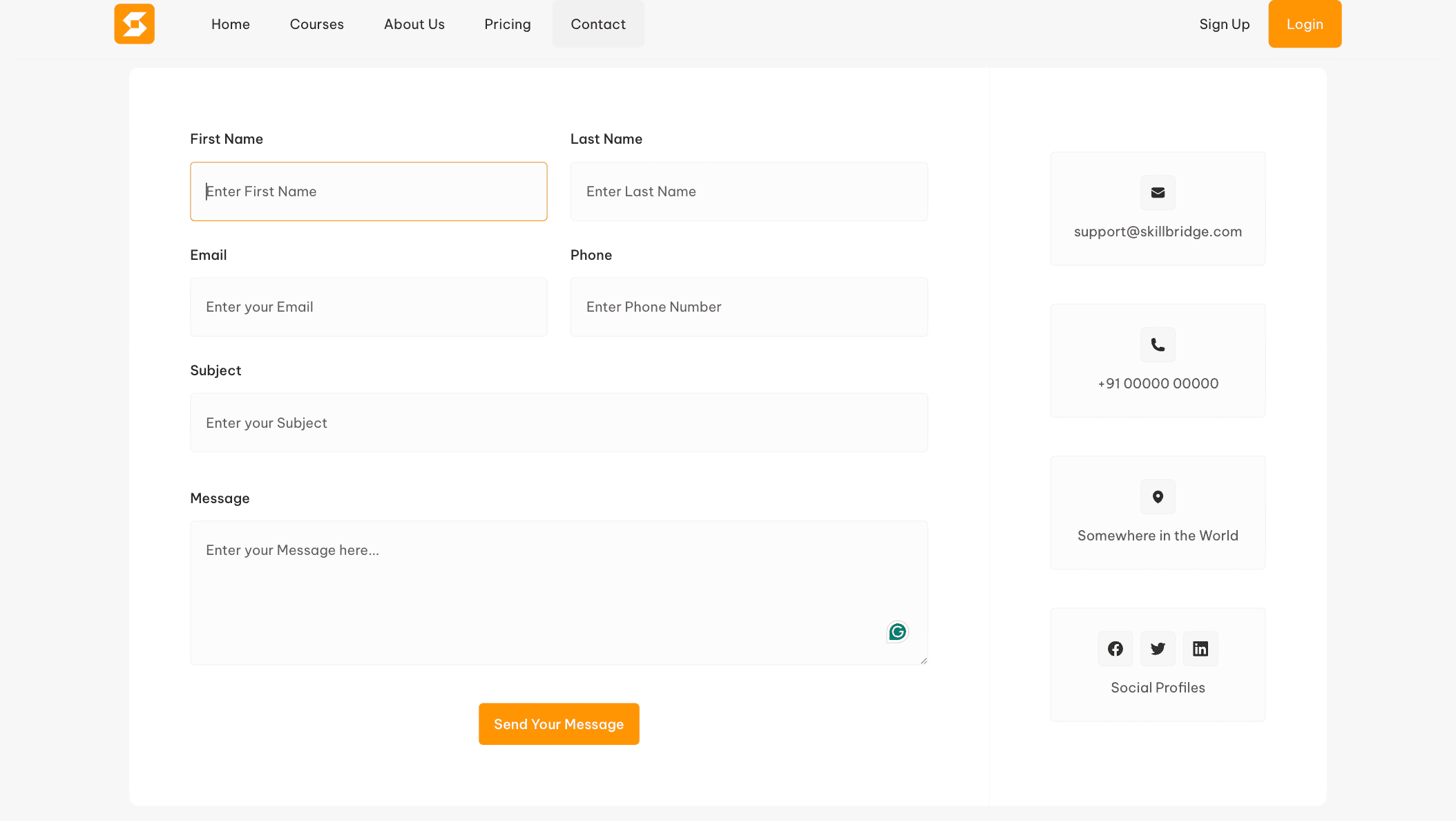Open the About Us page
The width and height of the screenshot is (1456, 821).
[414, 24]
